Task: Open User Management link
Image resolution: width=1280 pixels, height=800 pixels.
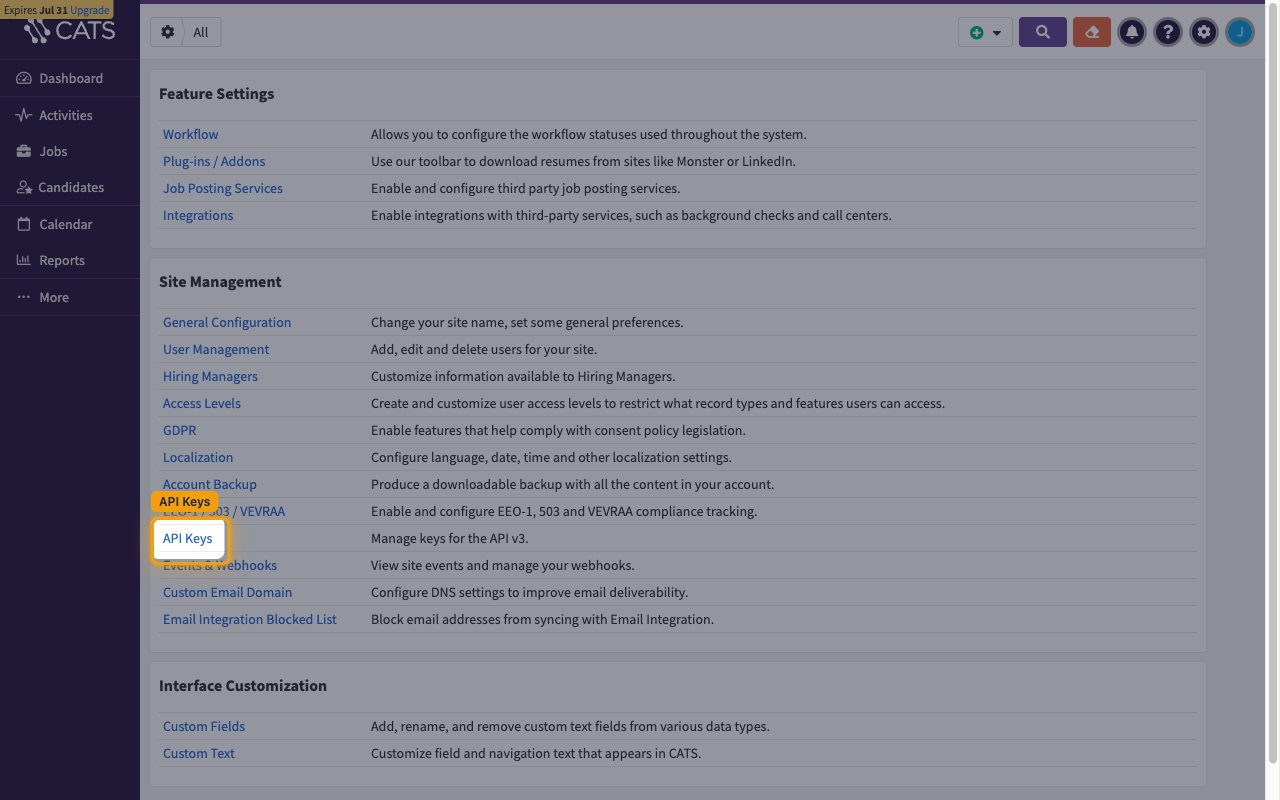Action: (x=216, y=349)
